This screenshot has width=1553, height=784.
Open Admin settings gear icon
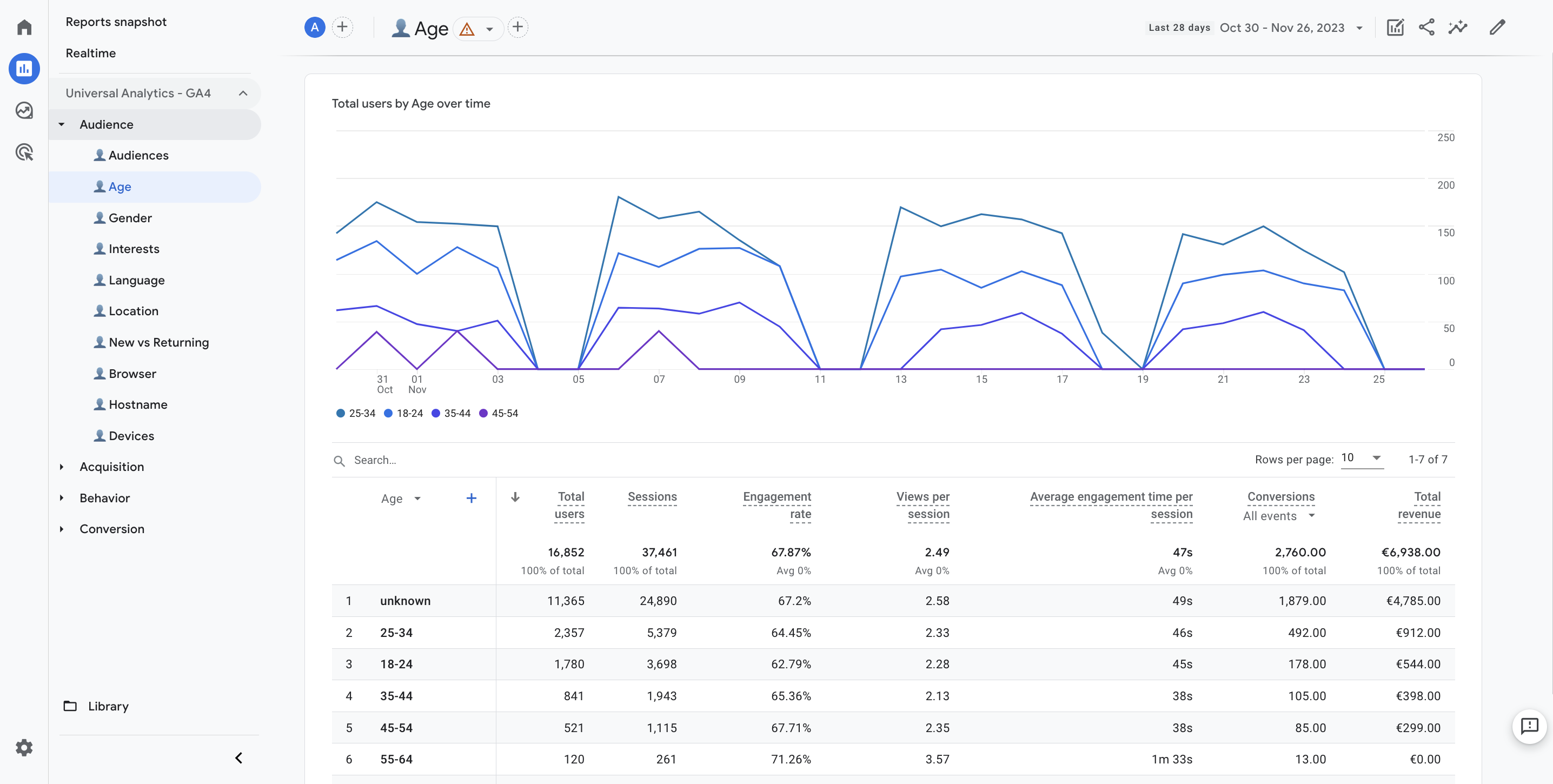[24, 748]
